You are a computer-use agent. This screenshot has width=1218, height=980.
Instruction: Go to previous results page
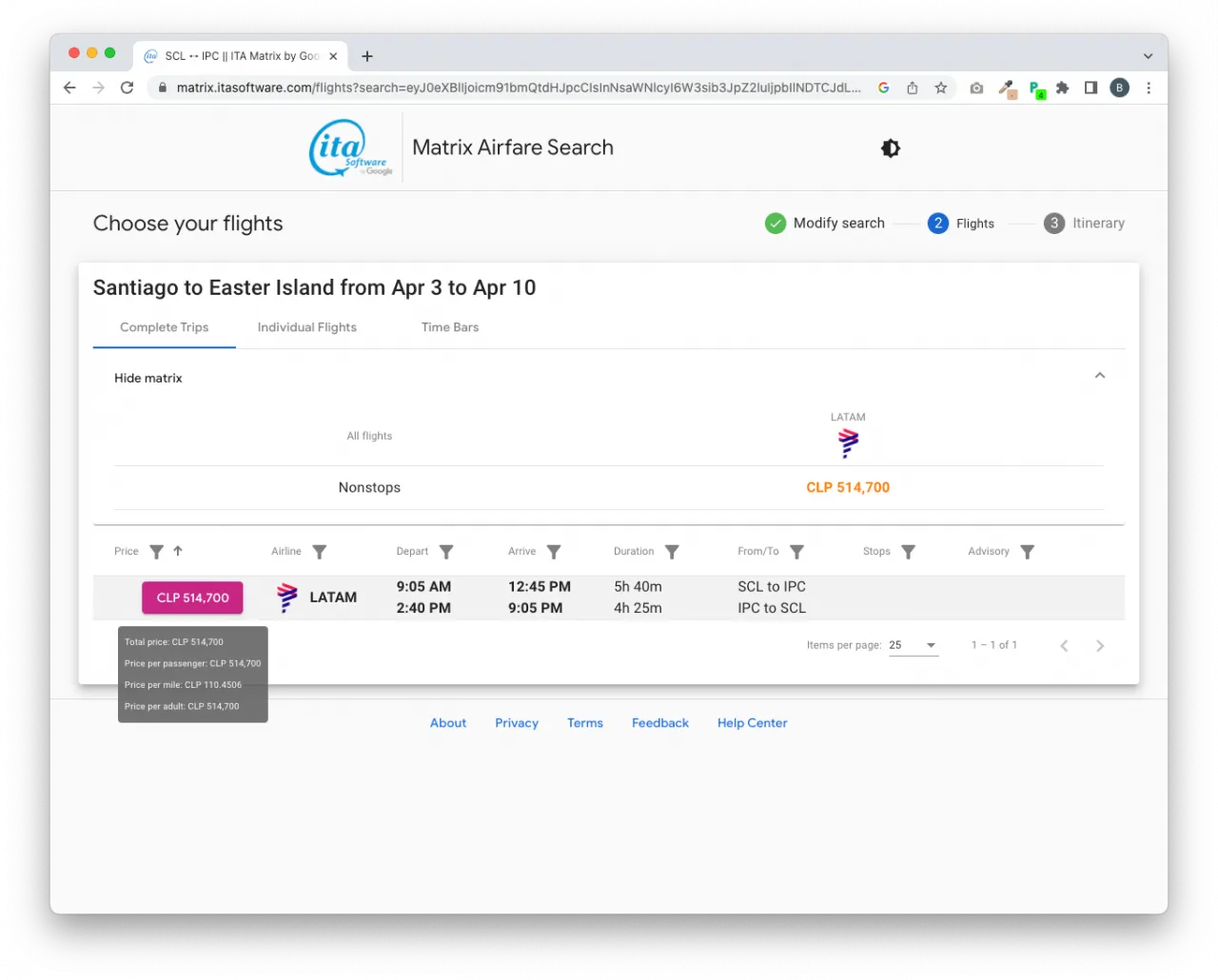[x=1064, y=646]
